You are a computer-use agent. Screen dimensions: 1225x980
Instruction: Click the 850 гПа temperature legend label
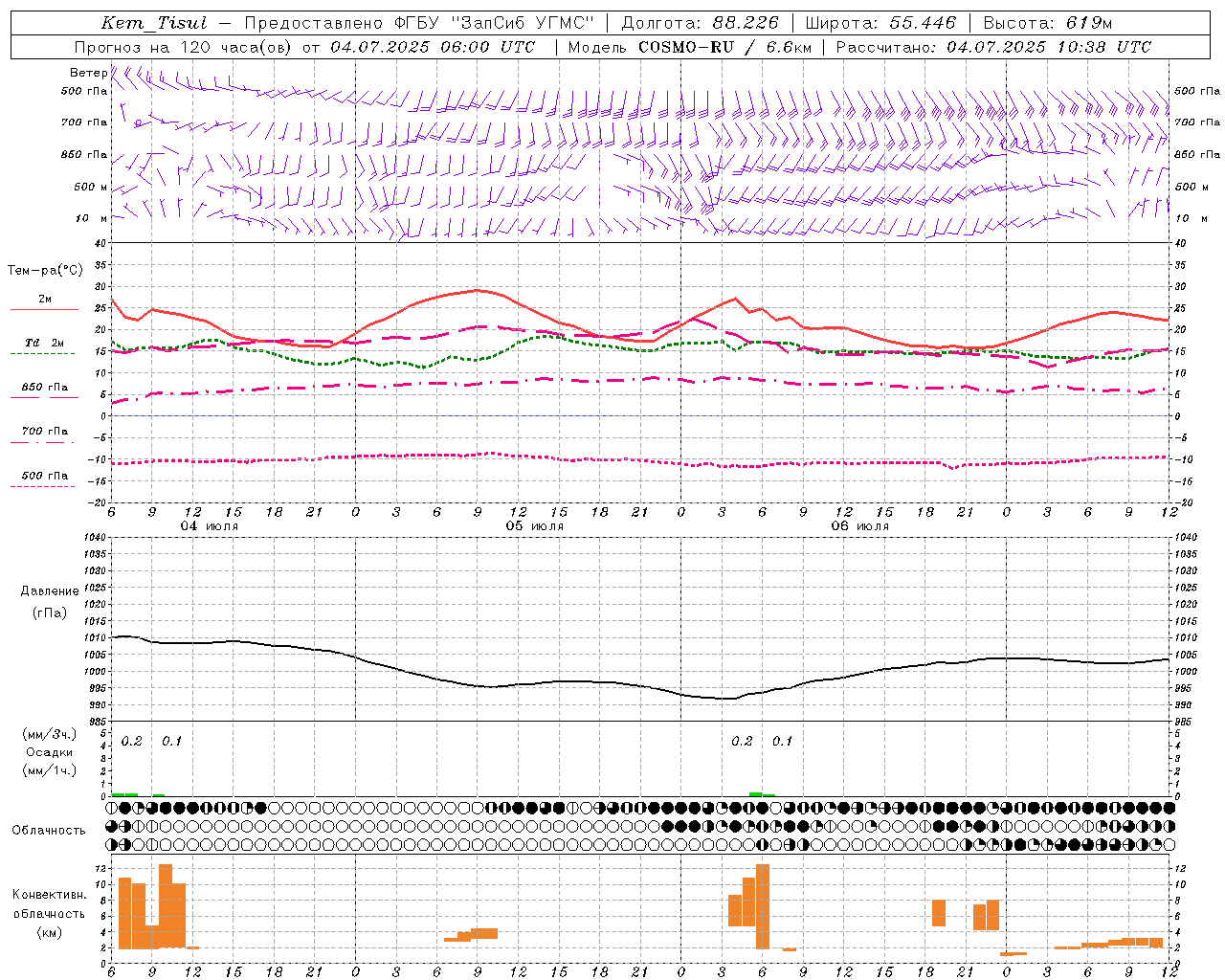(45, 388)
